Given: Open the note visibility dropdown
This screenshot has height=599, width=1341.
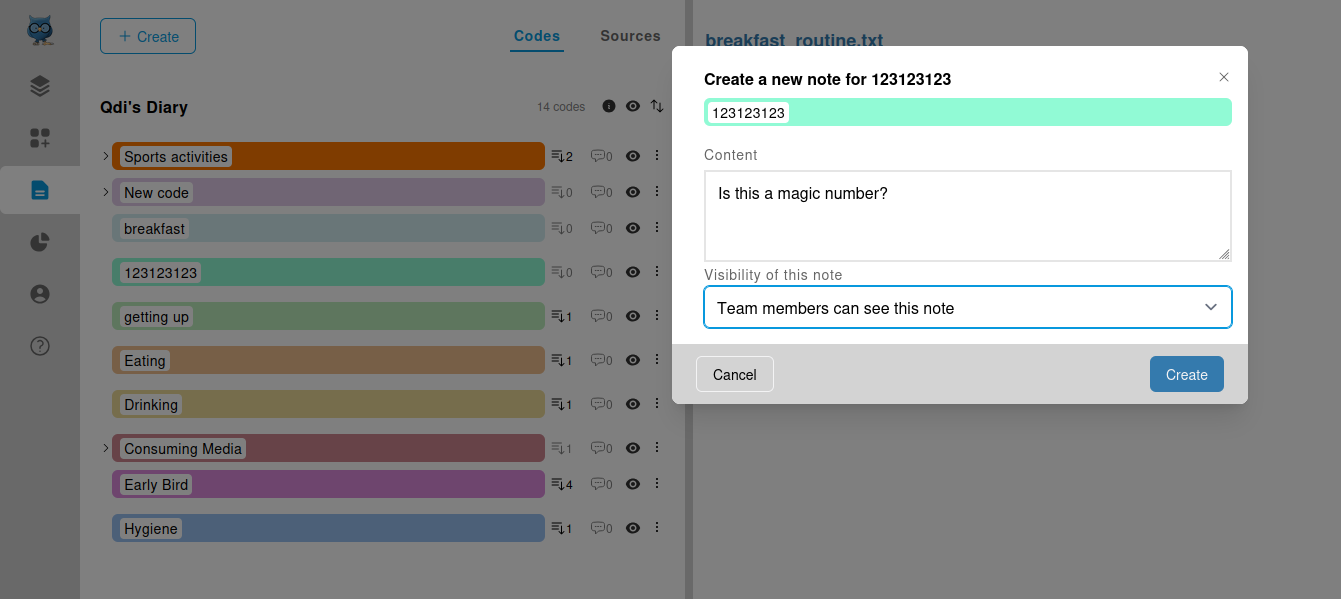Looking at the screenshot, I should pos(968,307).
